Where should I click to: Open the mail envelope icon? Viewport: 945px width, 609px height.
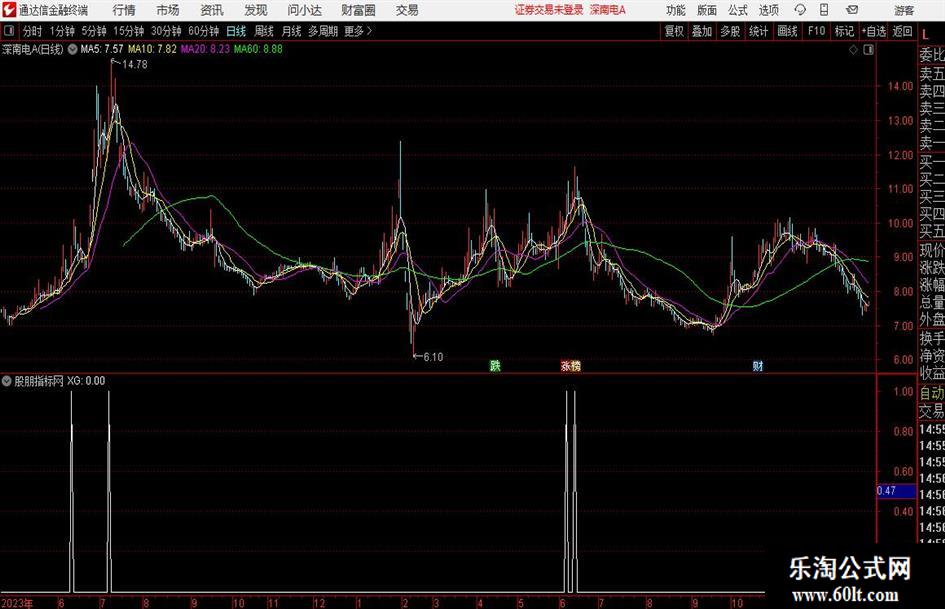(x=852, y=10)
